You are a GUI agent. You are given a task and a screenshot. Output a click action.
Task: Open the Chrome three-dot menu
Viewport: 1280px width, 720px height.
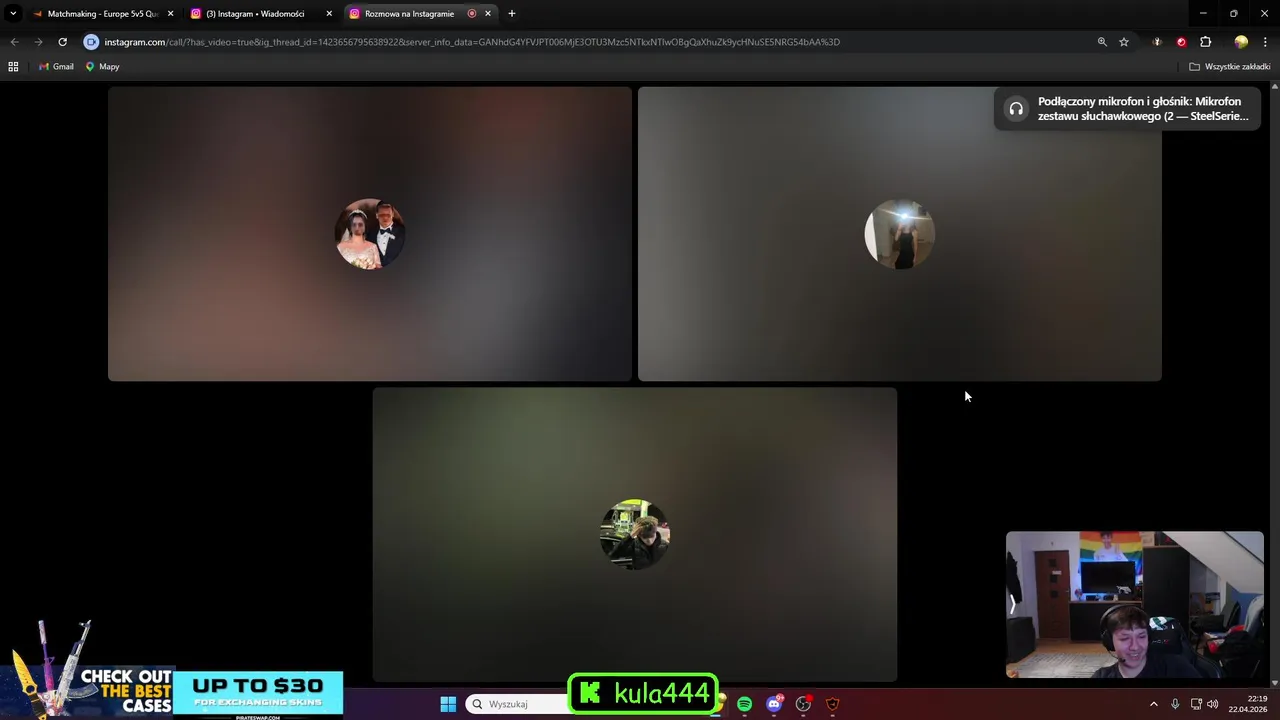click(1265, 42)
